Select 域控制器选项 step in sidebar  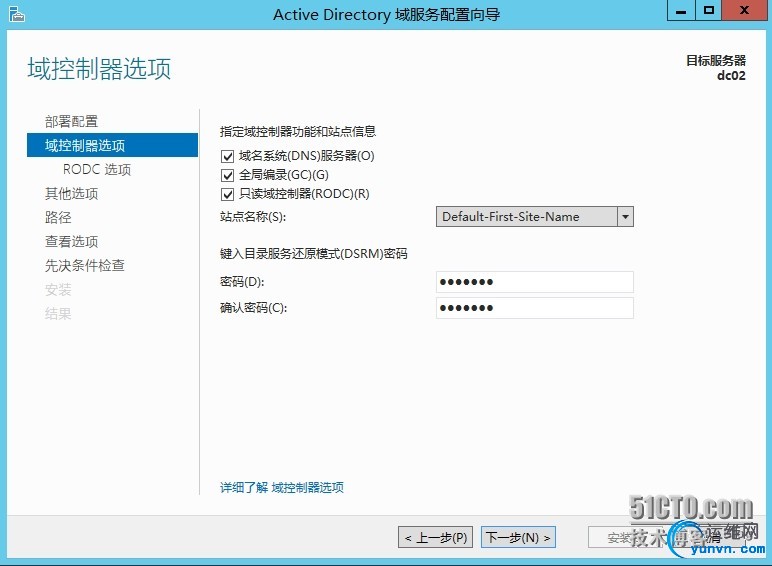coord(112,145)
